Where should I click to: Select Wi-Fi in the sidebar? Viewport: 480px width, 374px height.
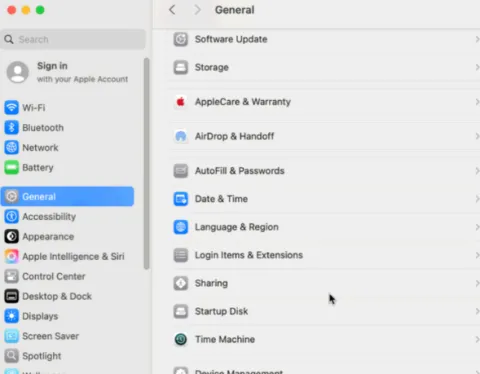point(34,108)
